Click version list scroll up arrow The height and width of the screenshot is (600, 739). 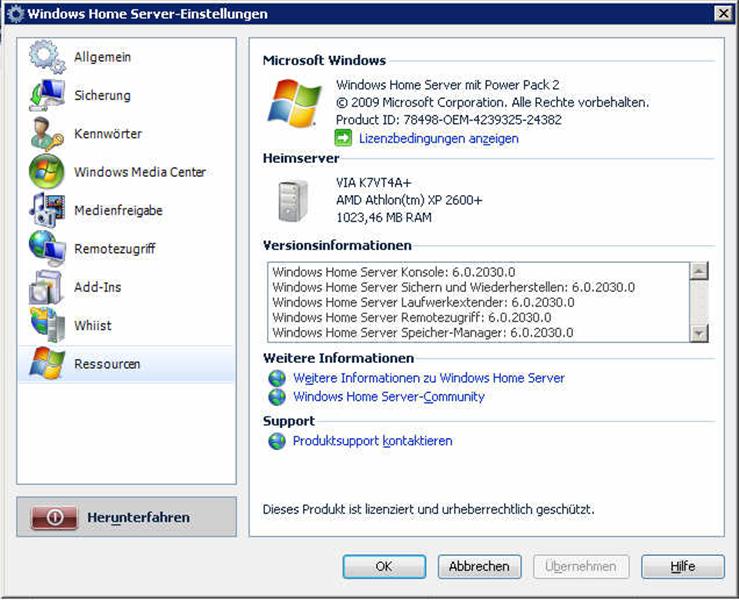click(698, 271)
